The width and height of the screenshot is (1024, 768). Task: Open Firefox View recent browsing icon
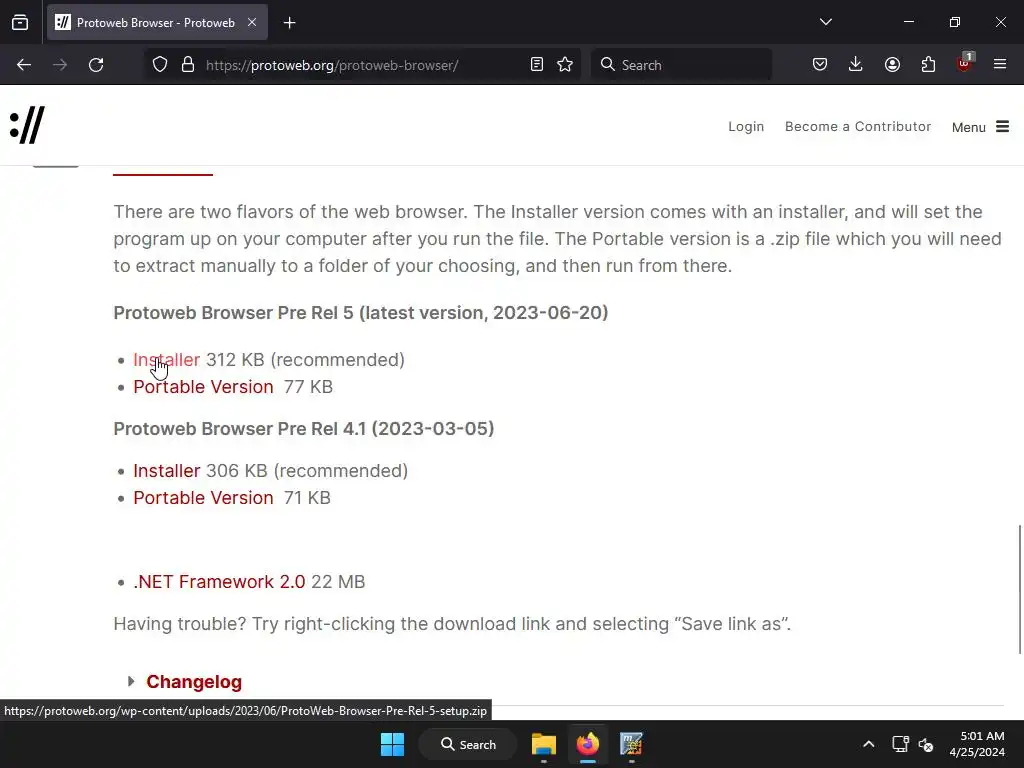tap(20, 22)
